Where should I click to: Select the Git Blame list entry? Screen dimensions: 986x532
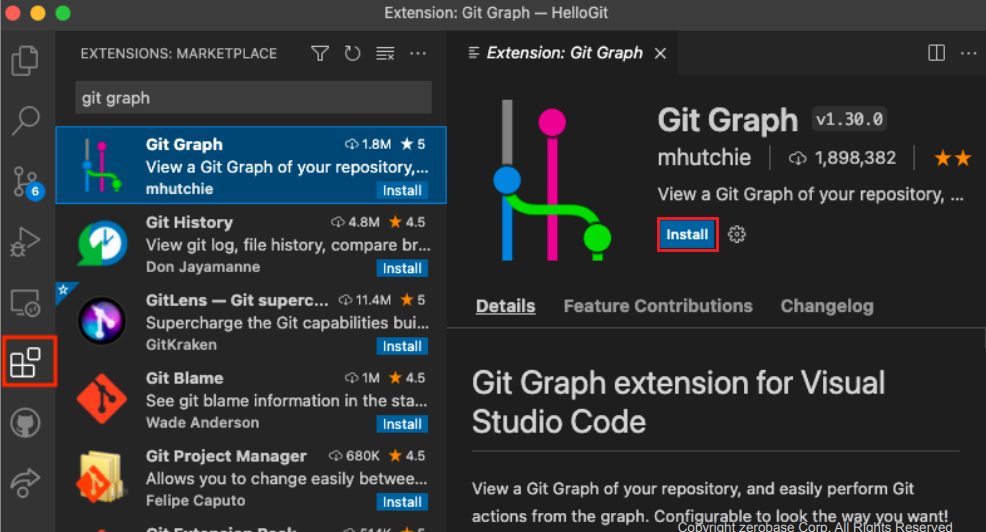(x=251, y=399)
